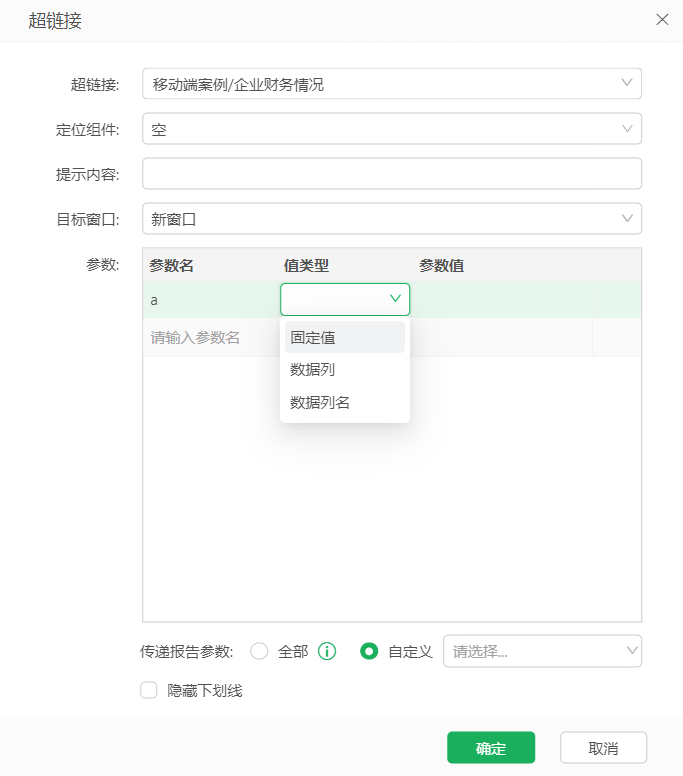
Task: Click the 目标窗口 chevron arrow
Action: (x=627, y=218)
